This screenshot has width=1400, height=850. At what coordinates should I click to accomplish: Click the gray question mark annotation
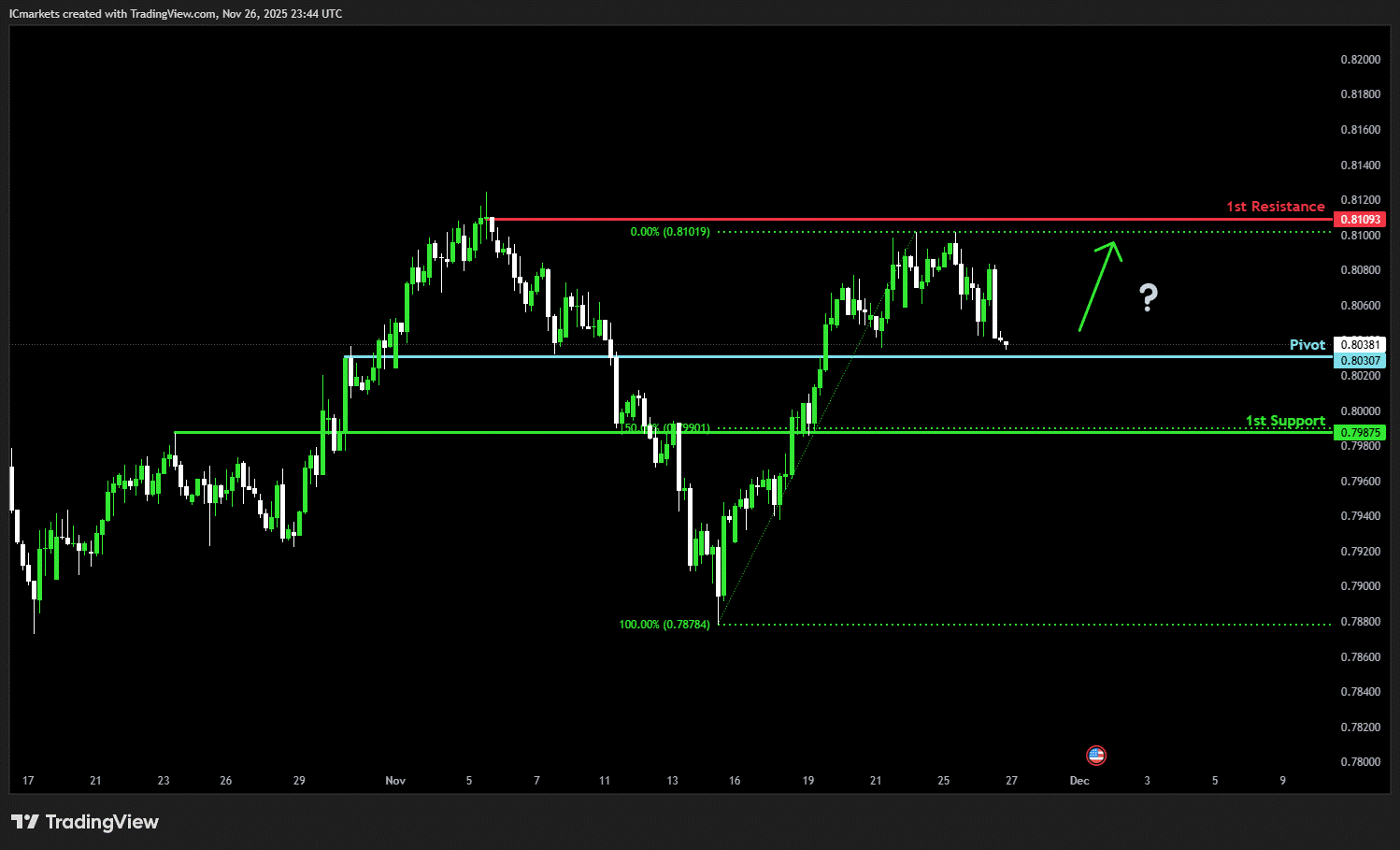pyautogui.click(x=1149, y=297)
